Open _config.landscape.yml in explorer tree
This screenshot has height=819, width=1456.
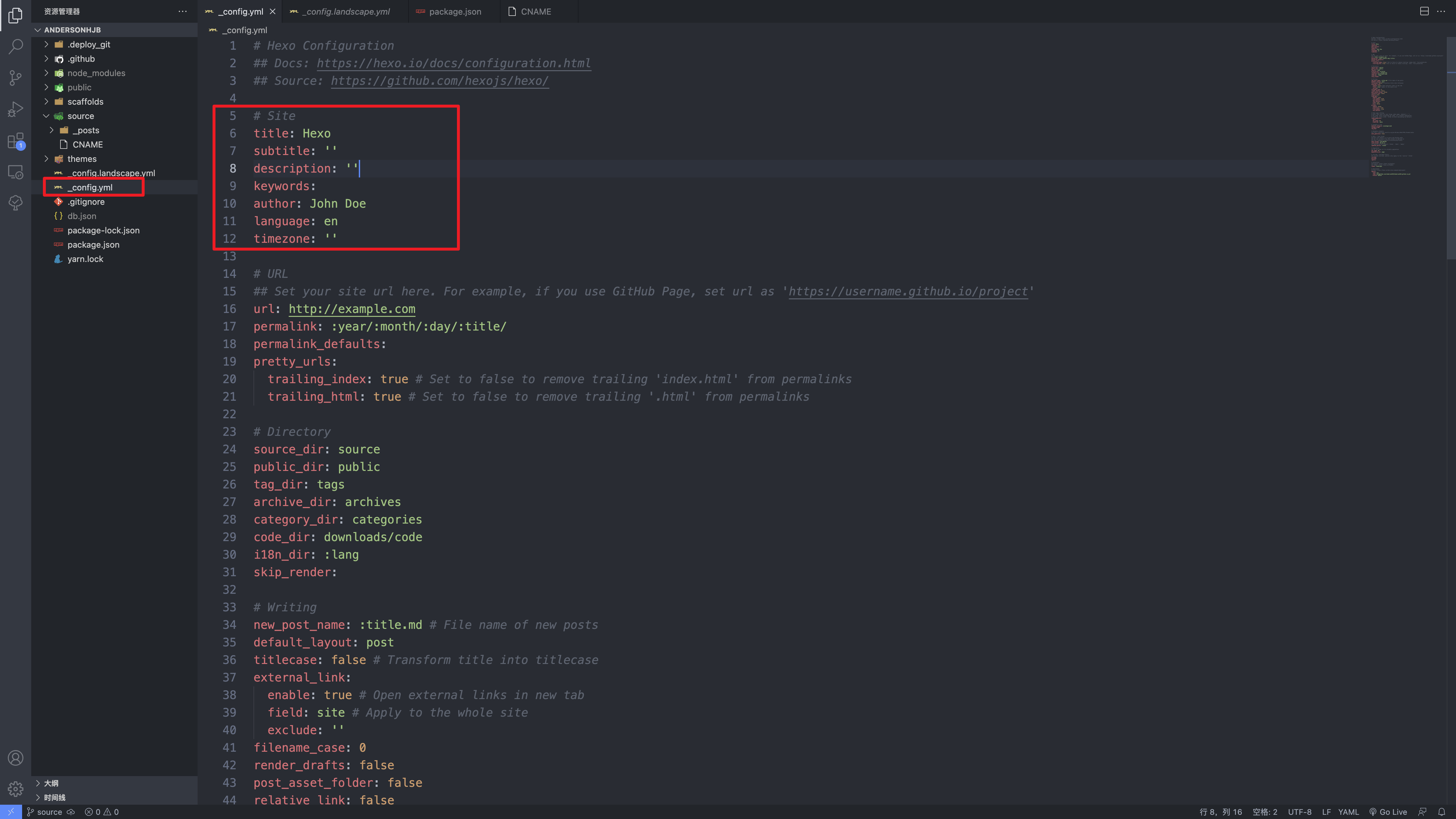[x=115, y=173]
